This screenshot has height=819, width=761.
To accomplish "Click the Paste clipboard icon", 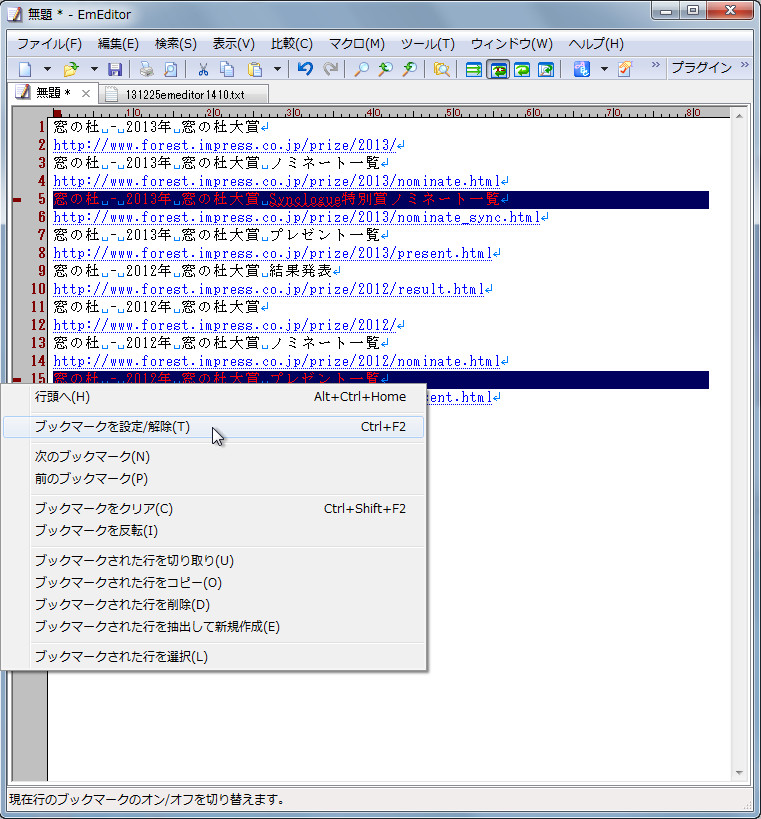I will (254, 69).
